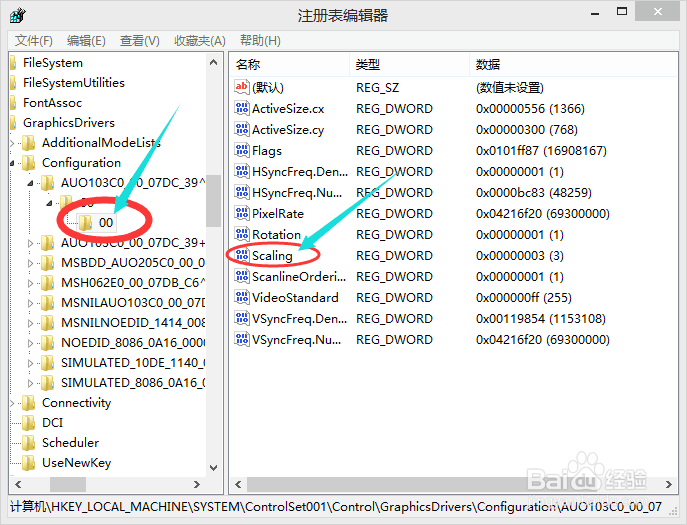687x525 pixels.
Task: Click the data 0x00000556 (1366)
Action: (530, 108)
